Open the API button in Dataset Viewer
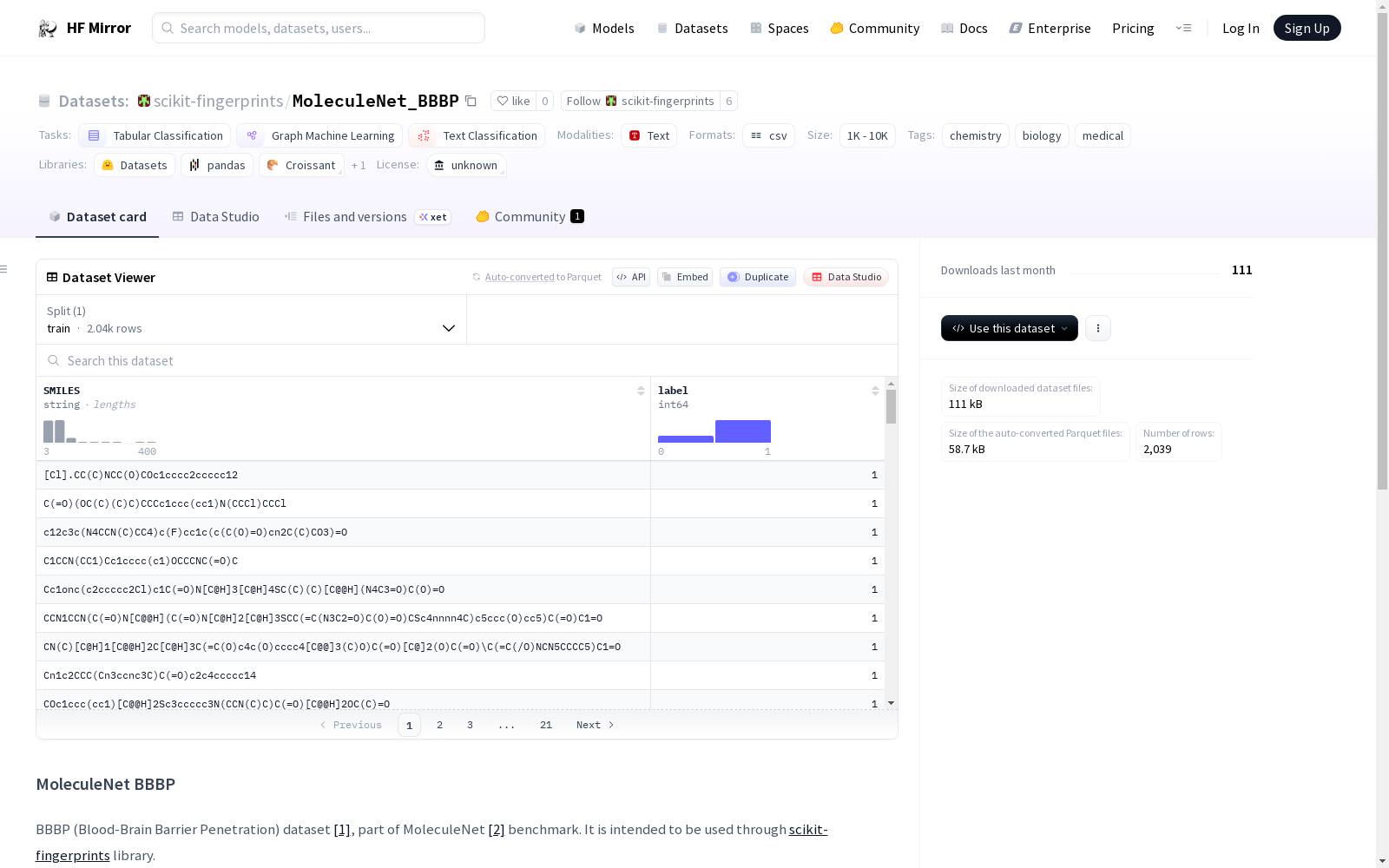This screenshot has height=868, width=1389. [631, 277]
